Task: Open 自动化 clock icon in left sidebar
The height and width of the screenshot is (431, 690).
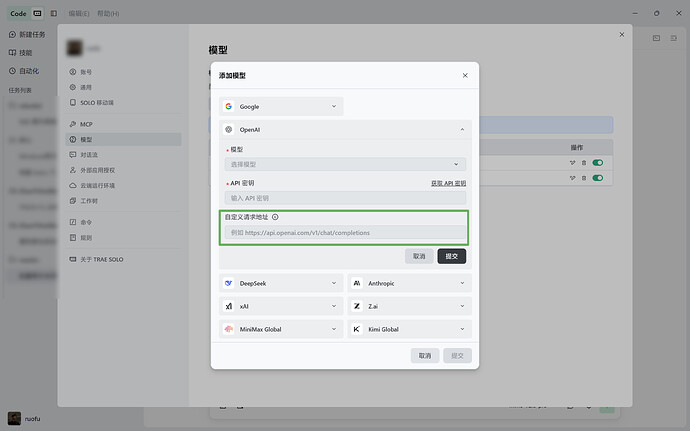Action: pyautogui.click(x=12, y=70)
